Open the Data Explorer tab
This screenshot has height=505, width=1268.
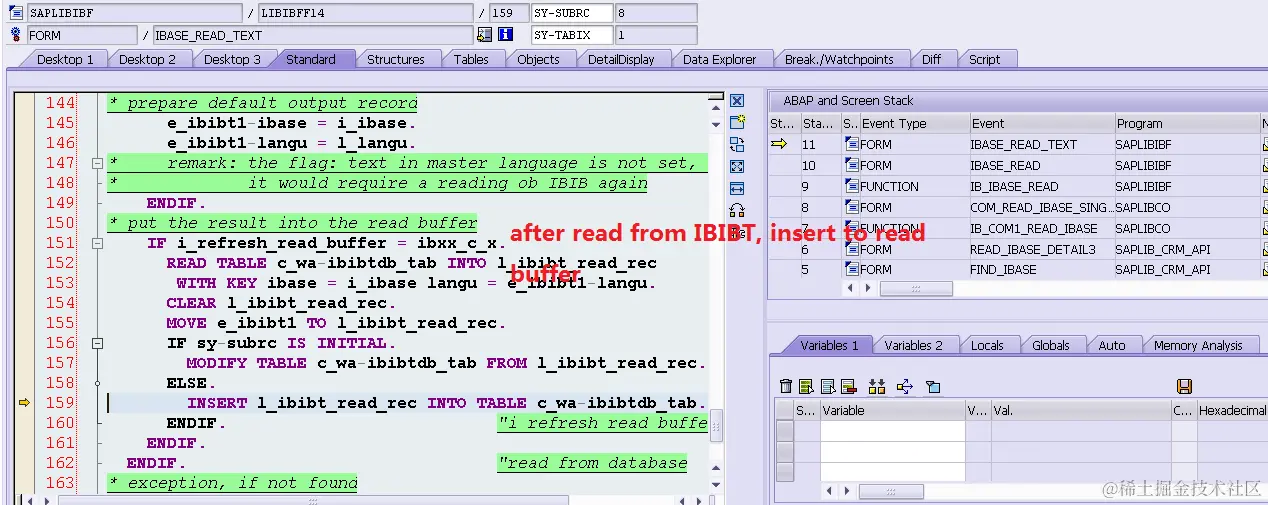[720, 59]
